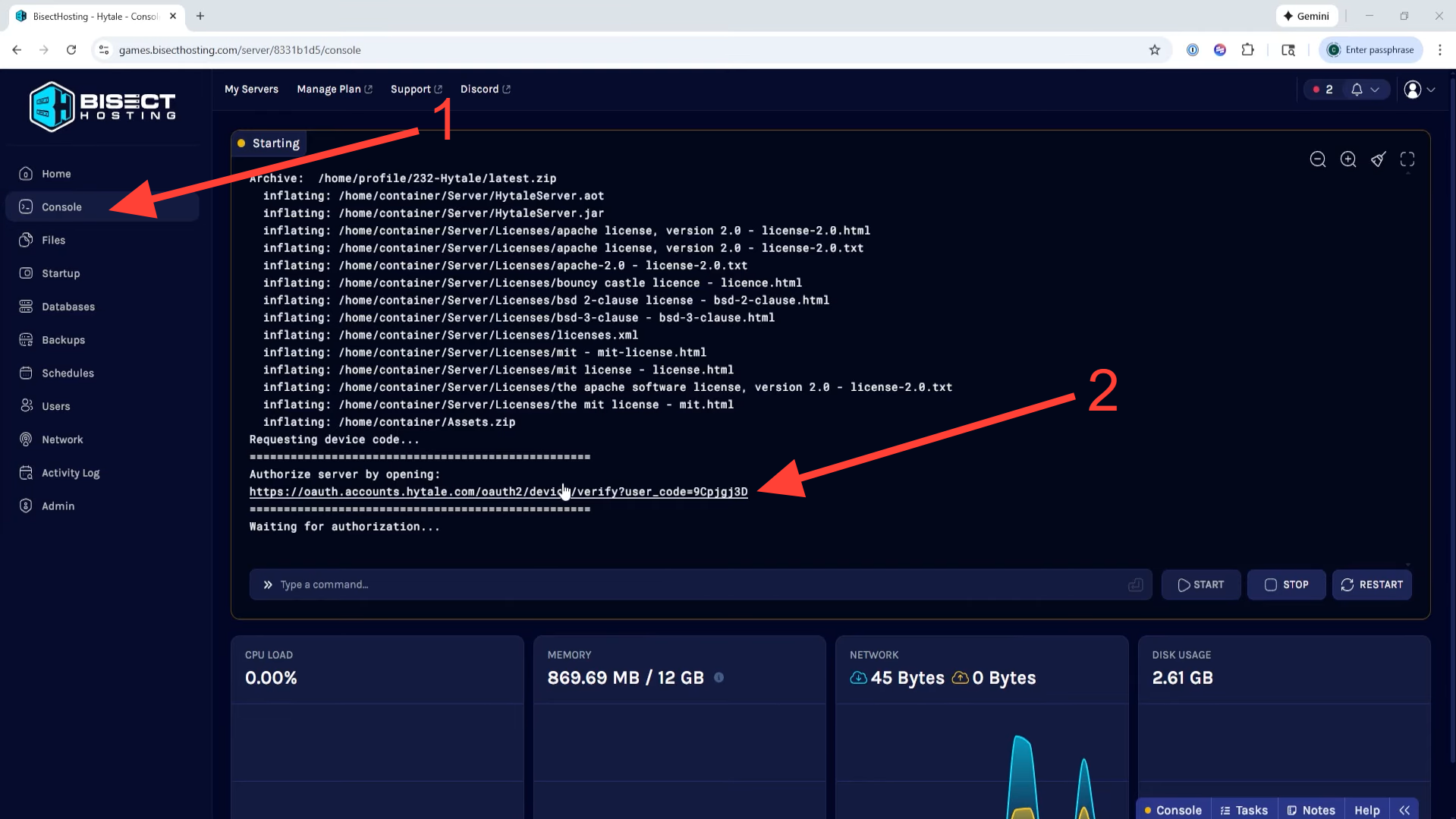Open the Notes tab

(1311, 810)
